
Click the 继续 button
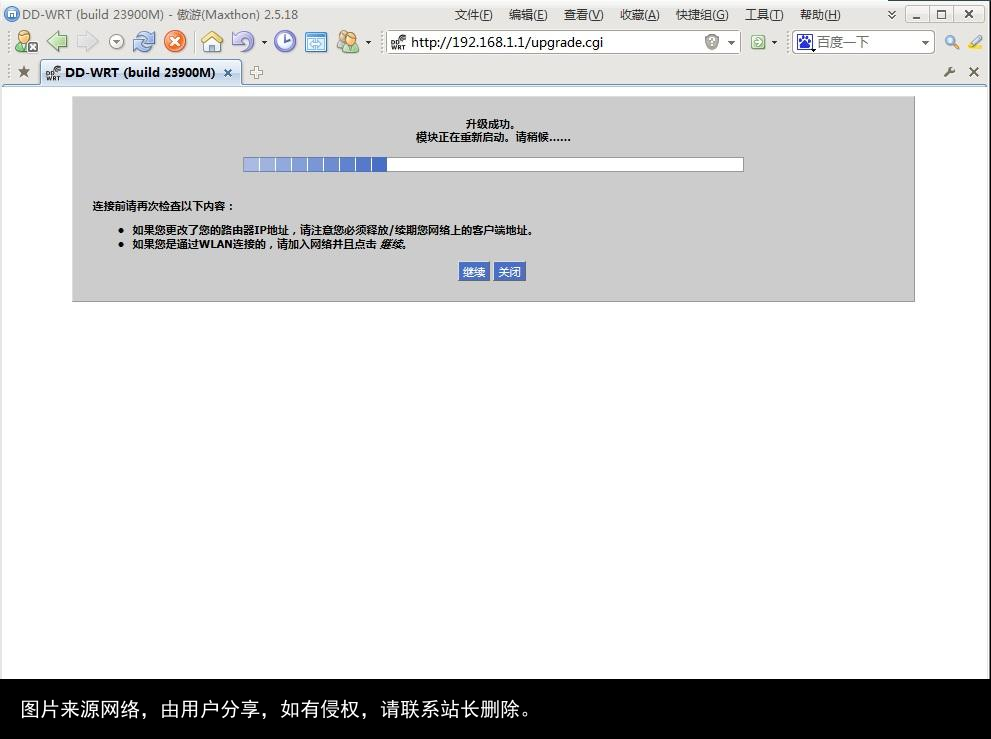point(473,271)
